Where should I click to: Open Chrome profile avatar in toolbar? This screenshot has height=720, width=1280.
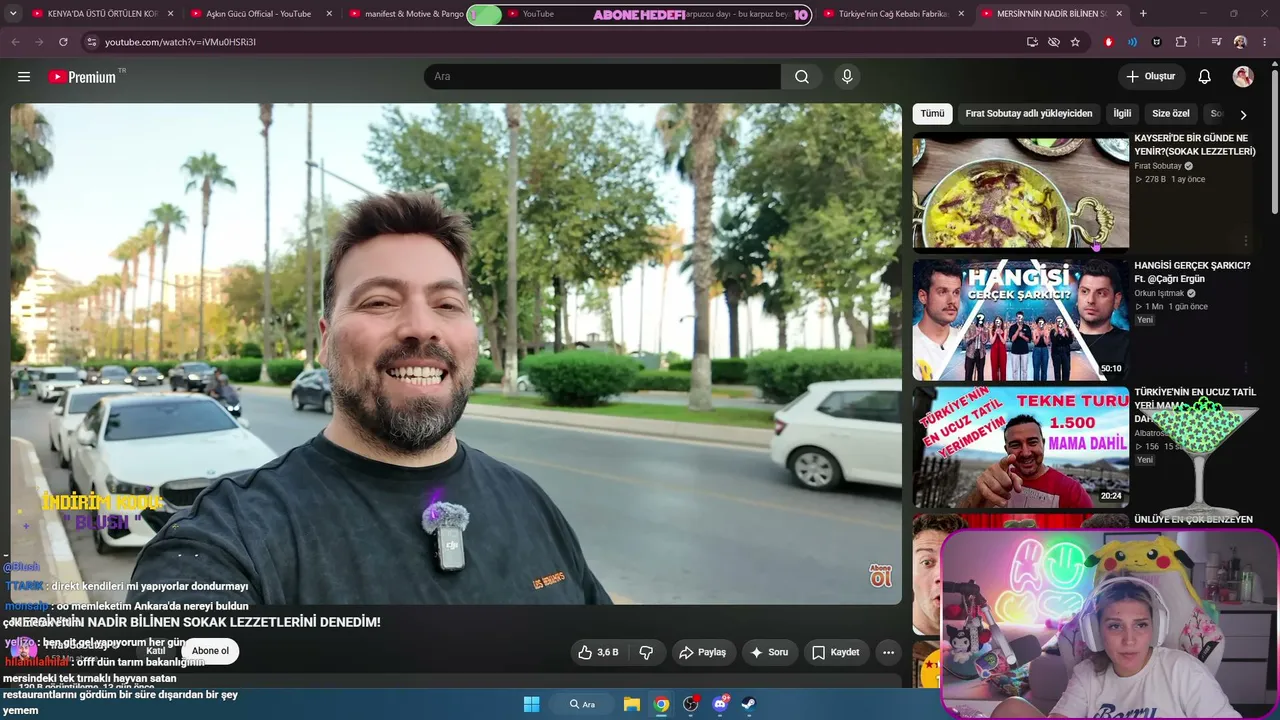click(1240, 42)
